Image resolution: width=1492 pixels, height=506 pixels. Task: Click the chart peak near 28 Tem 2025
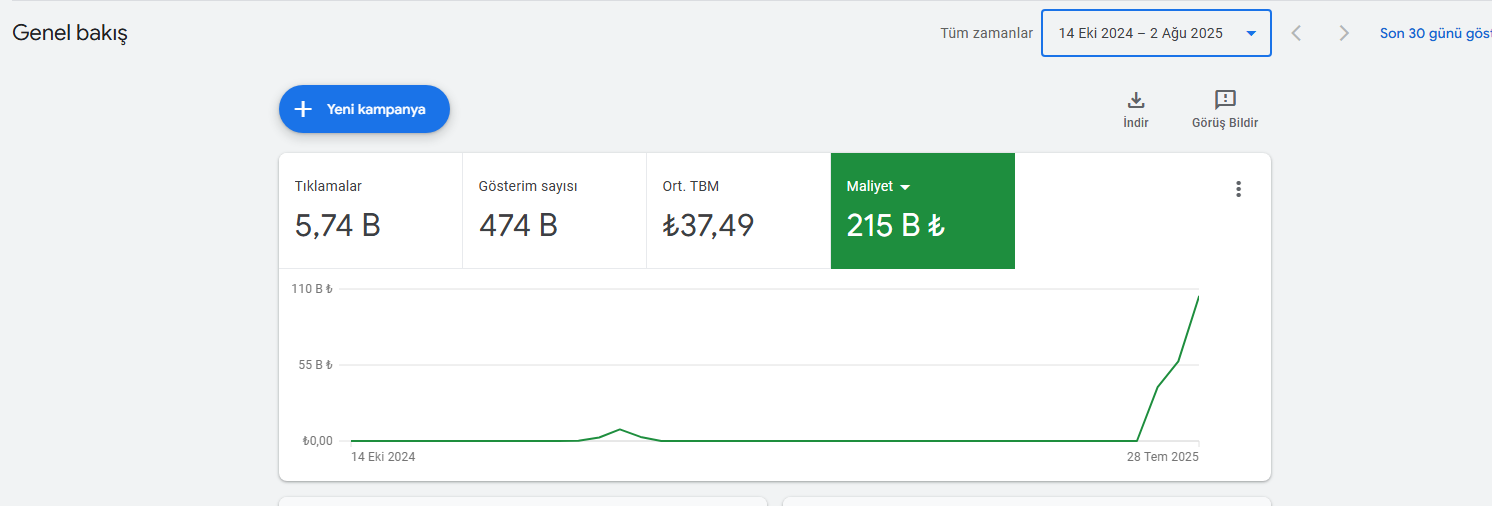coord(1198,297)
